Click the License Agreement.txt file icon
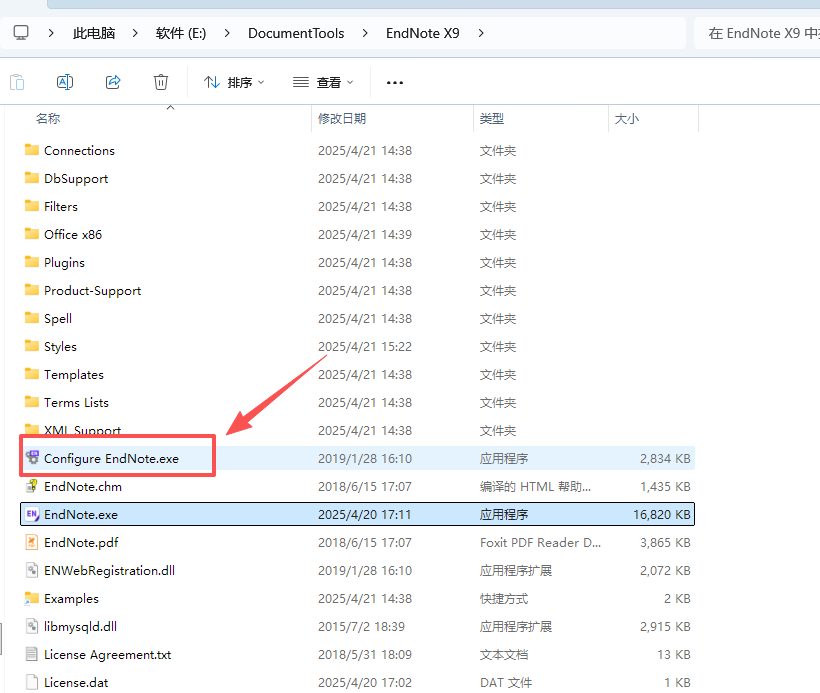820x693 pixels. click(32, 654)
